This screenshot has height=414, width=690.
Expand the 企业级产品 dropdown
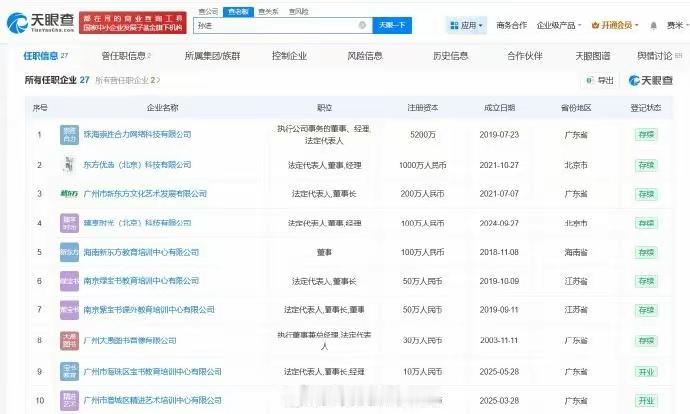point(559,25)
